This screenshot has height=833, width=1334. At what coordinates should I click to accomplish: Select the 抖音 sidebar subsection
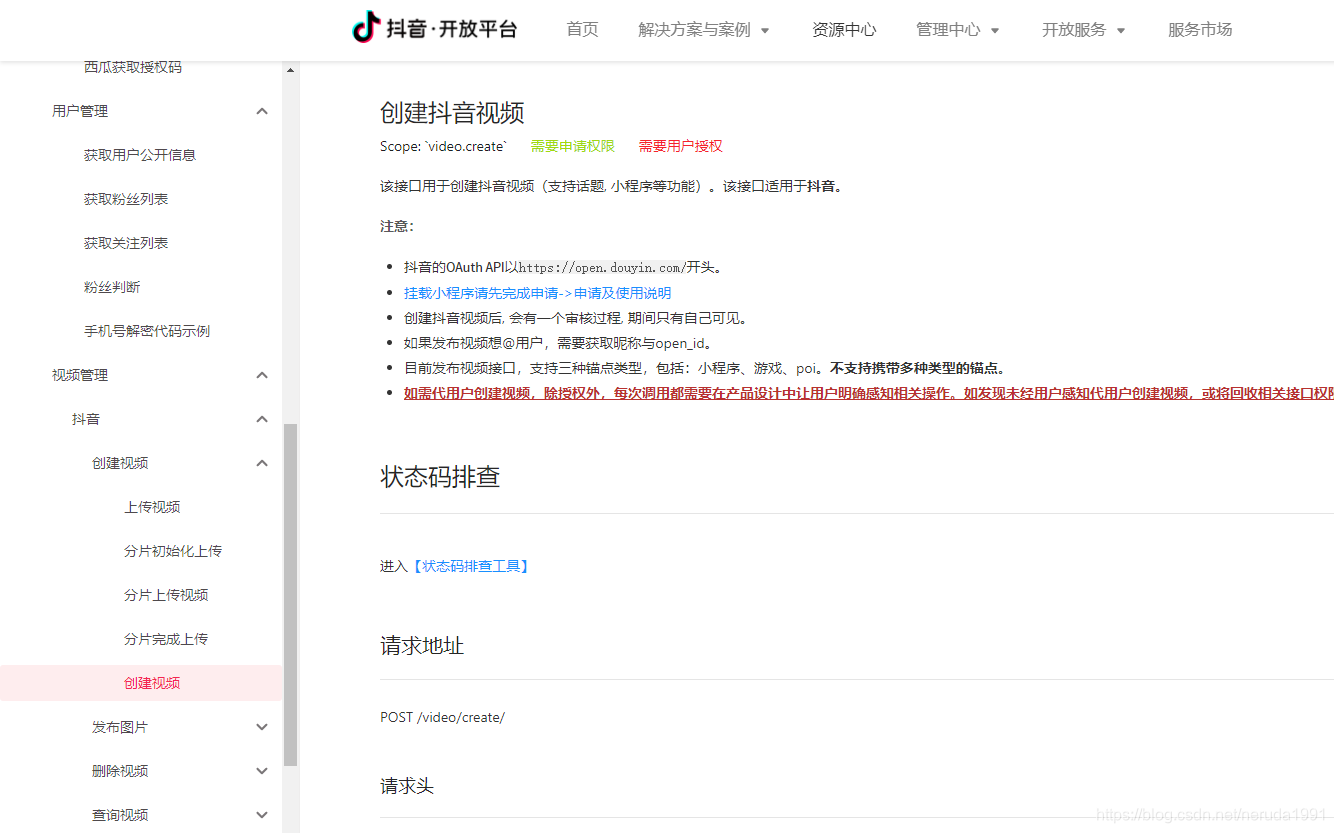(86, 419)
